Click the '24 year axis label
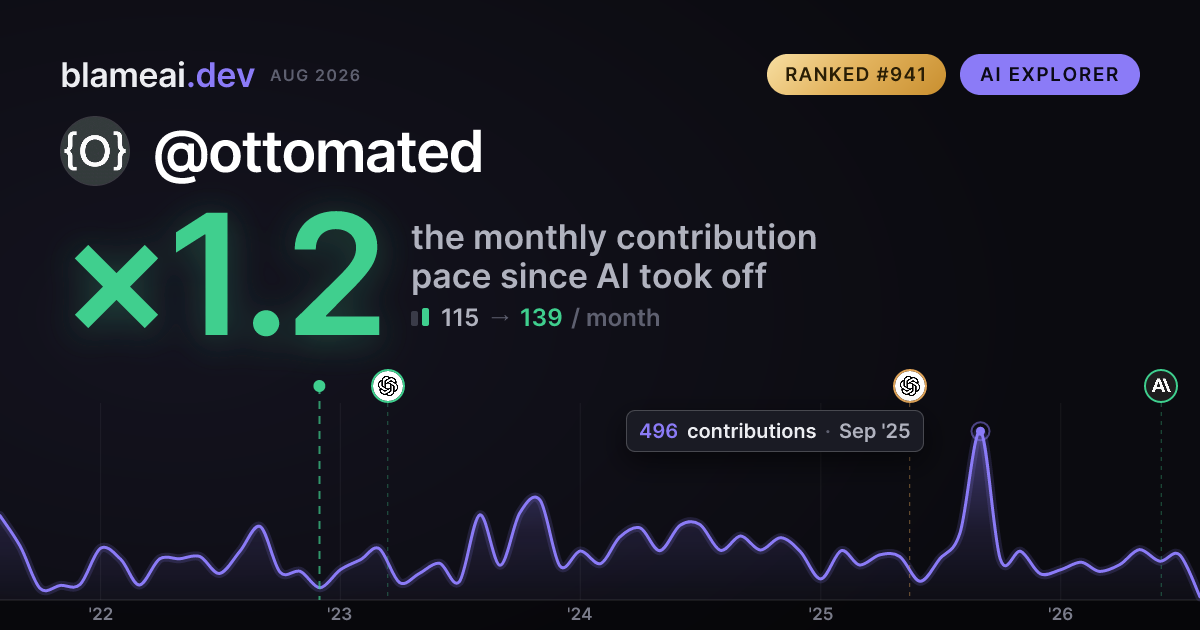 (580, 614)
